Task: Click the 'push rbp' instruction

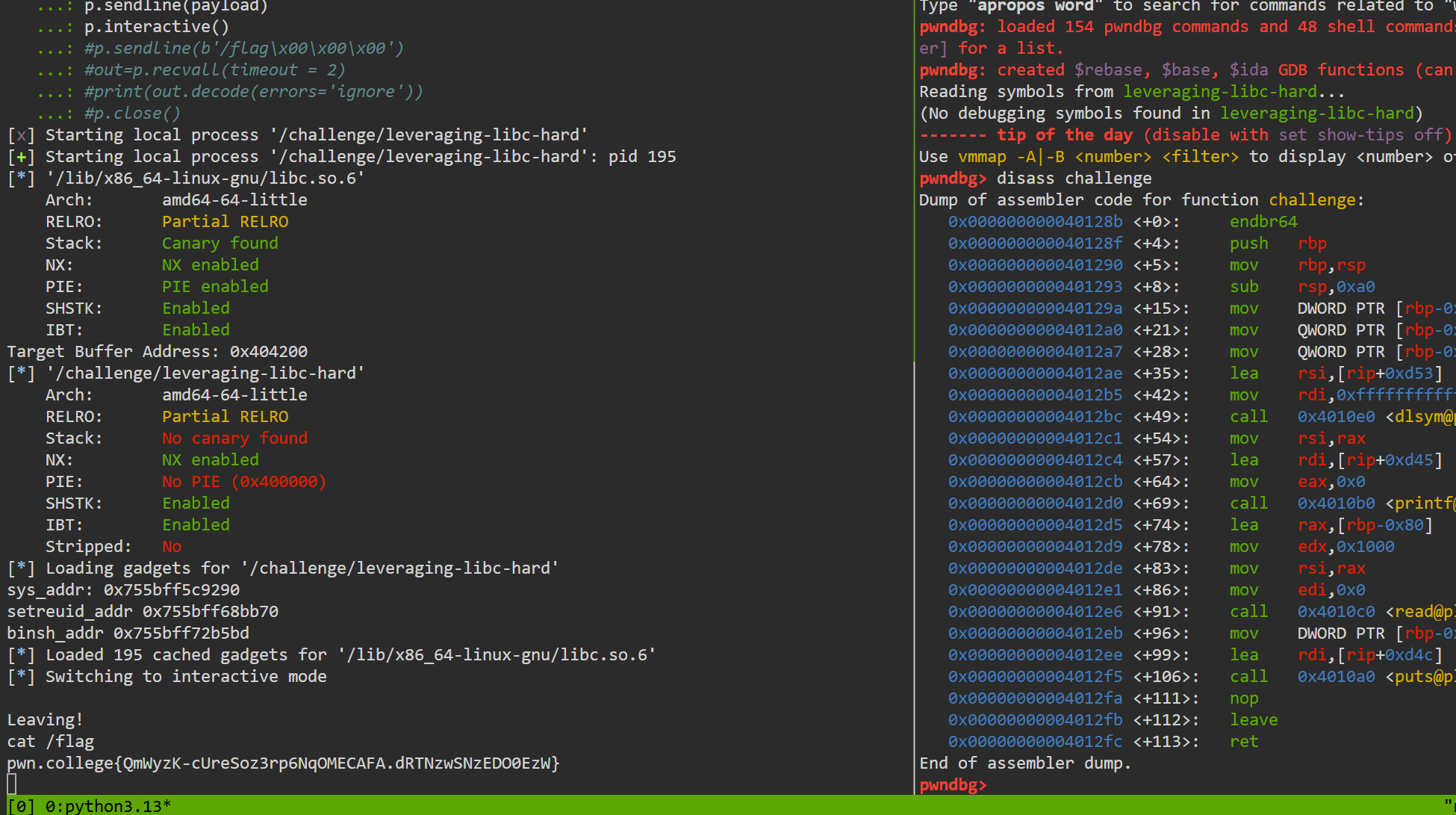Action: point(1278,244)
